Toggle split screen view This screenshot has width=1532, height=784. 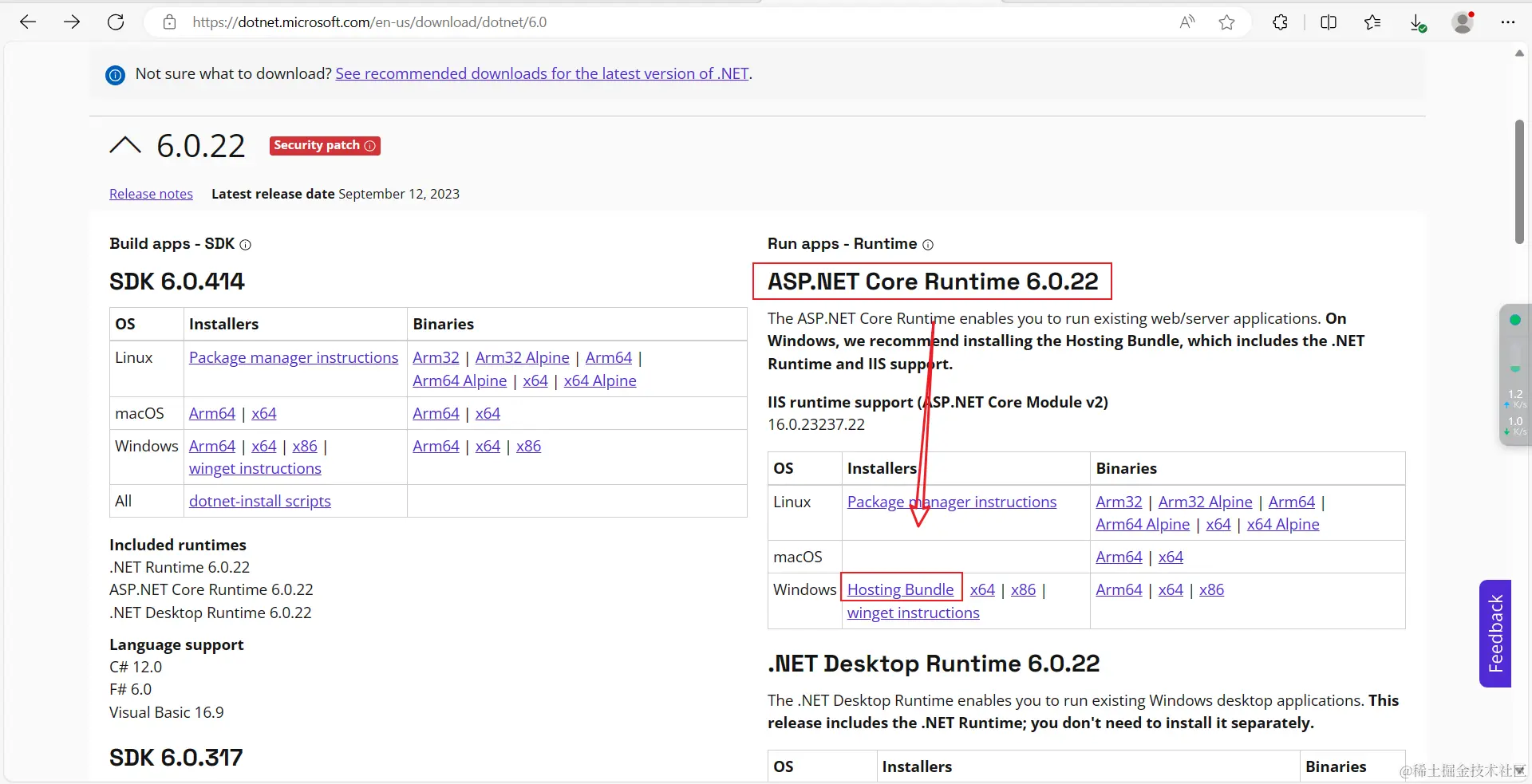coord(1329,22)
